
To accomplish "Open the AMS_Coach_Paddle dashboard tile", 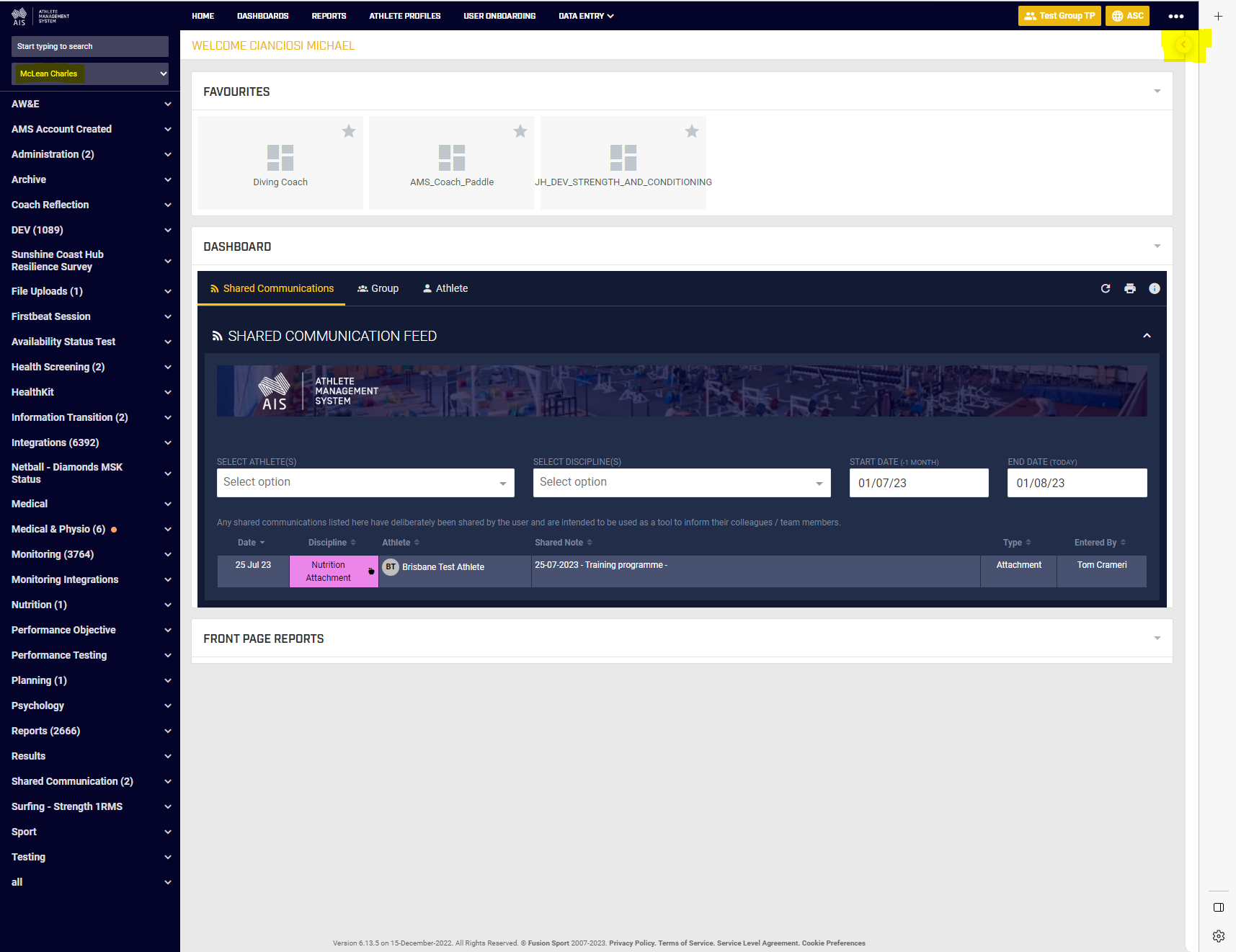I will (x=452, y=164).
